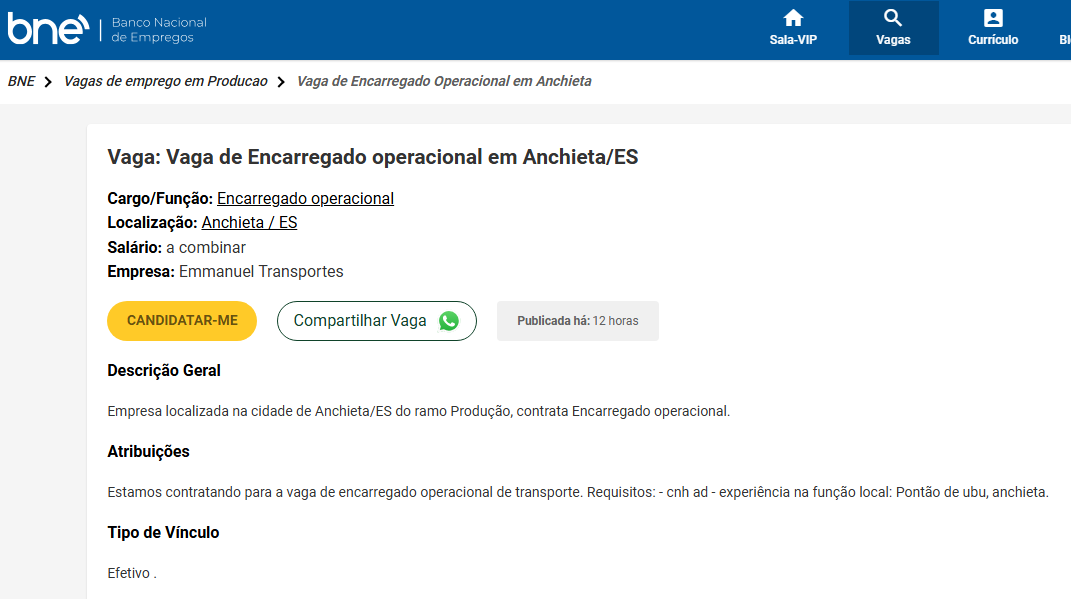Click the chevron after Producao breadcrumb
Image resolution: width=1071 pixels, height=599 pixels.
281,82
